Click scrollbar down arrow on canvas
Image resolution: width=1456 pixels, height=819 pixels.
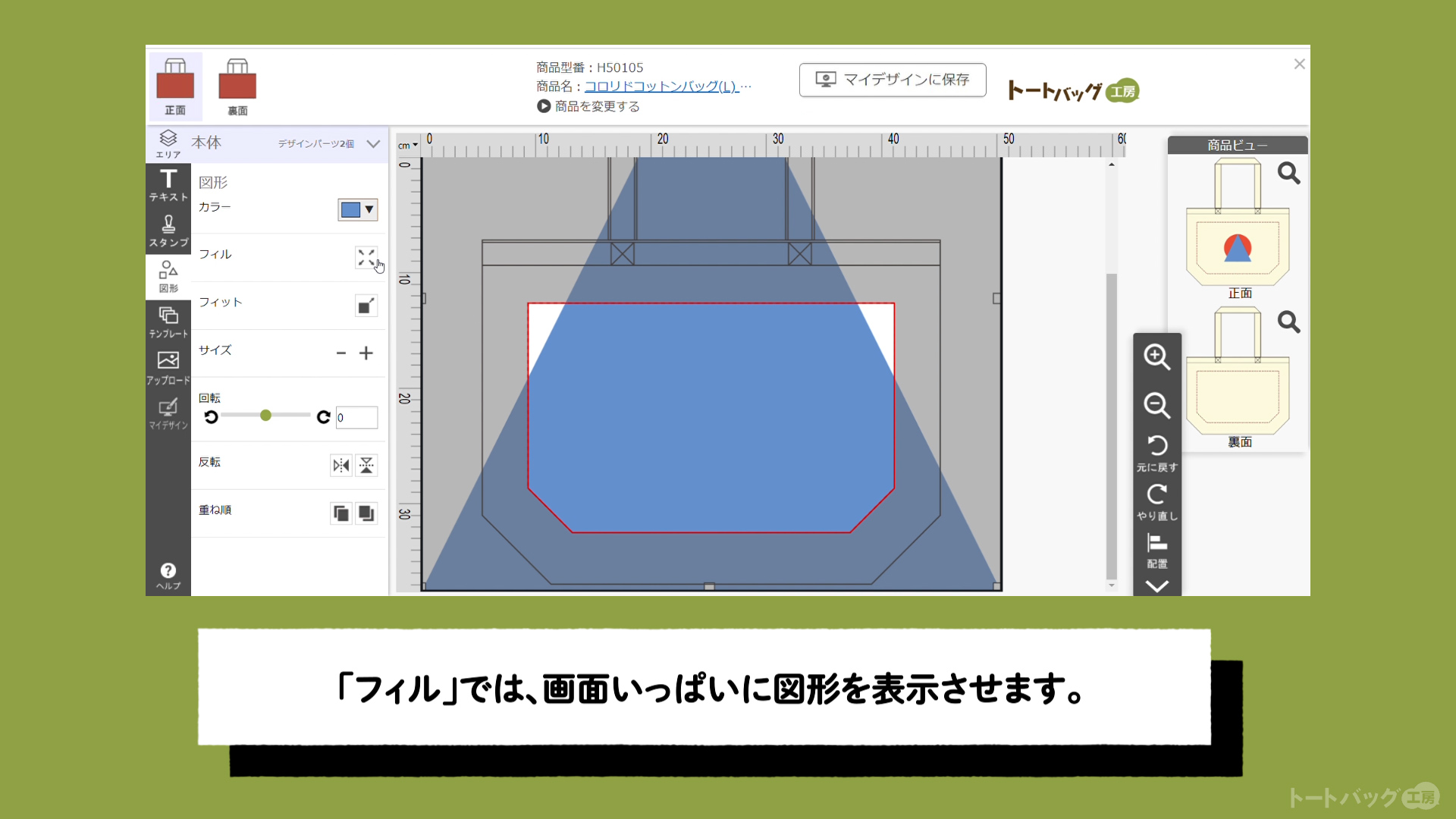coord(1112,585)
